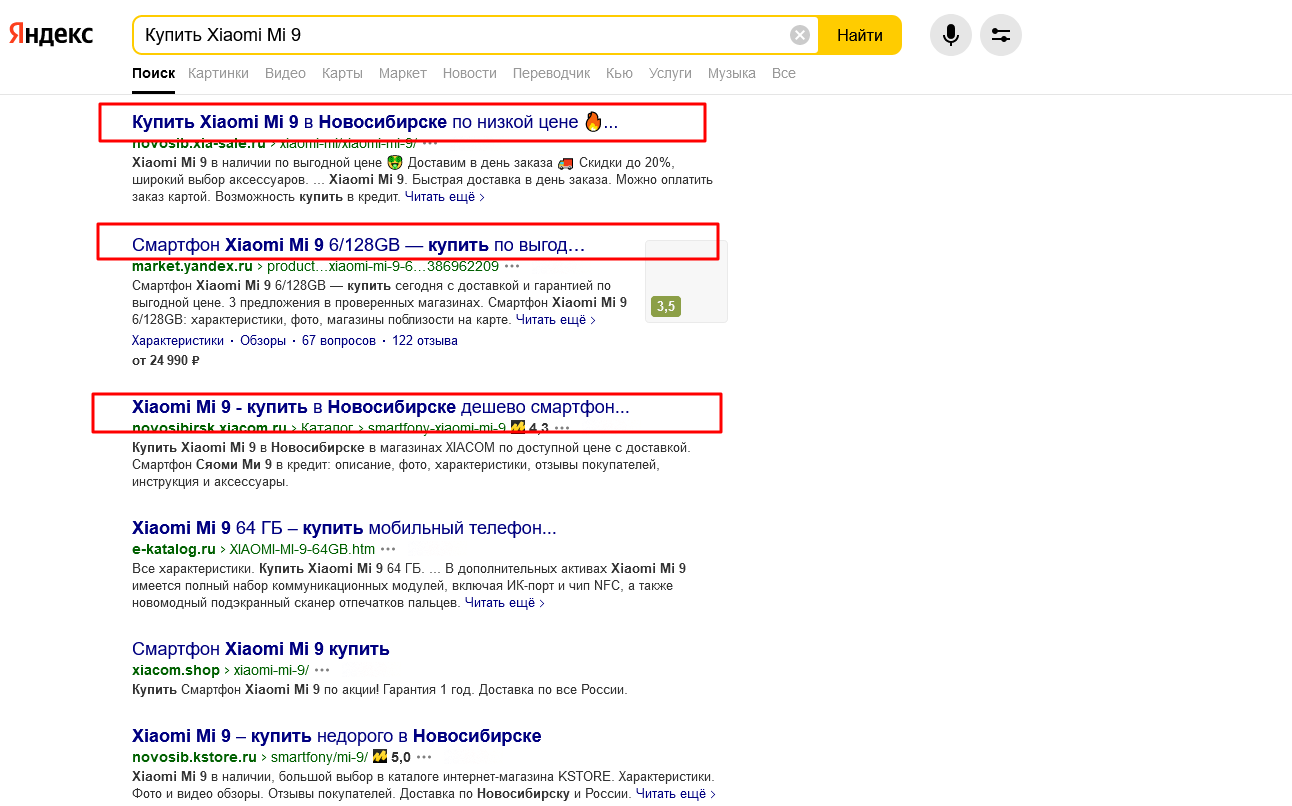Screen dimensions: 1292x806
Task: Open options dots next to novosib.kstore.ru result
Action: pos(424,757)
